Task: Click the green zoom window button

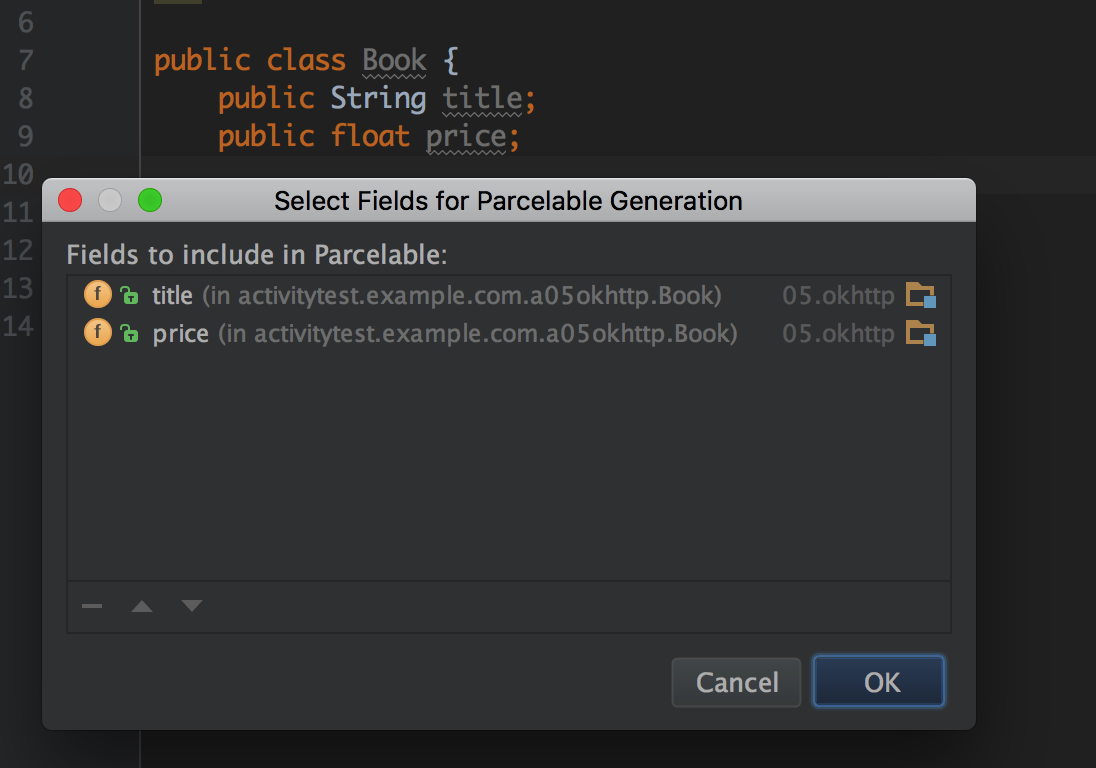Action: click(x=150, y=200)
